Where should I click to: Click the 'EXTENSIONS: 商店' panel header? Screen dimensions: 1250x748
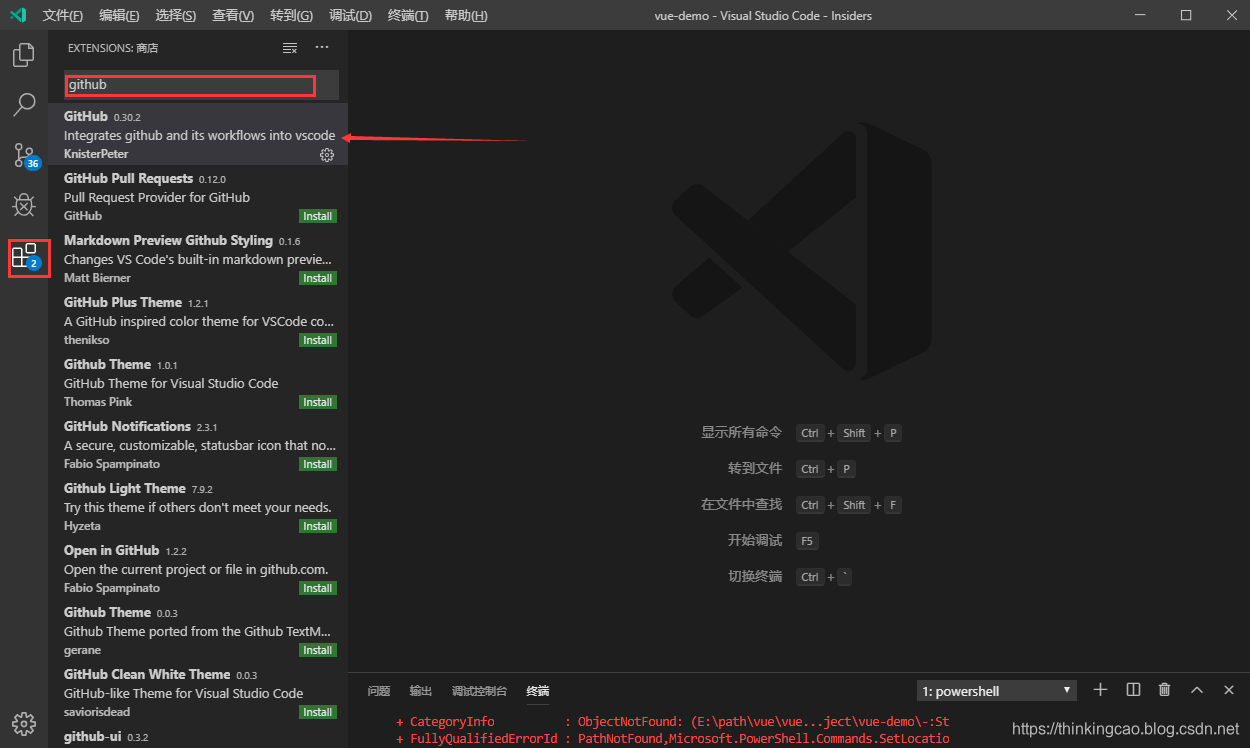(113, 48)
